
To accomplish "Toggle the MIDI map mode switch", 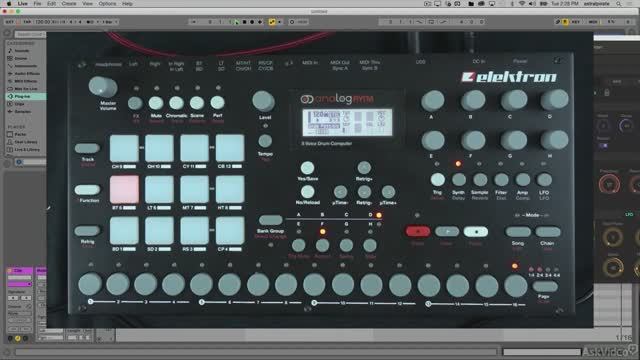I will (x=593, y=22).
